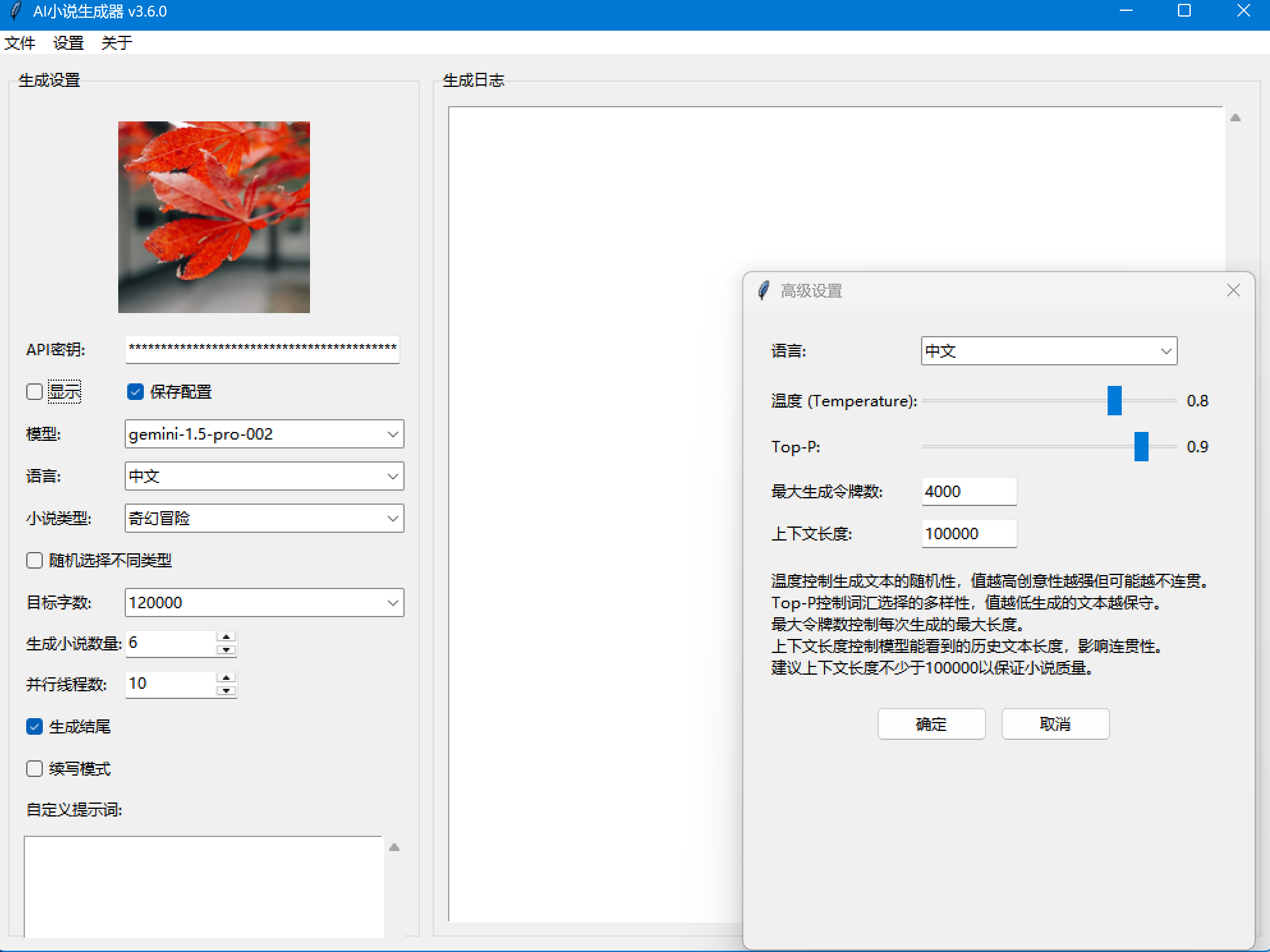This screenshot has width=1270, height=952.
Task: Click the API密钥 input field
Action: pos(263,349)
